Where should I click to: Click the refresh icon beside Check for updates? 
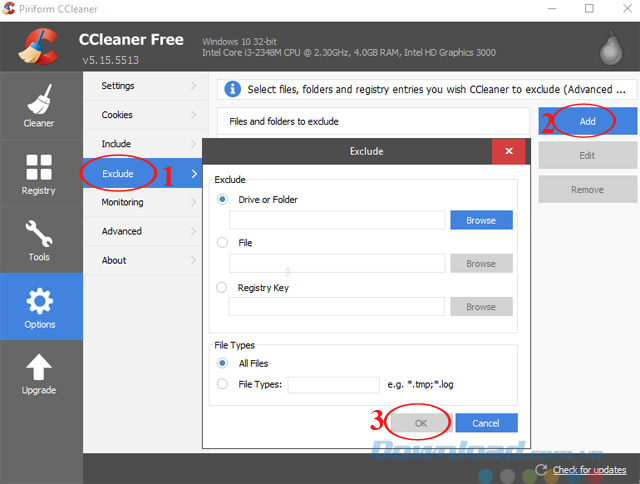point(541,469)
